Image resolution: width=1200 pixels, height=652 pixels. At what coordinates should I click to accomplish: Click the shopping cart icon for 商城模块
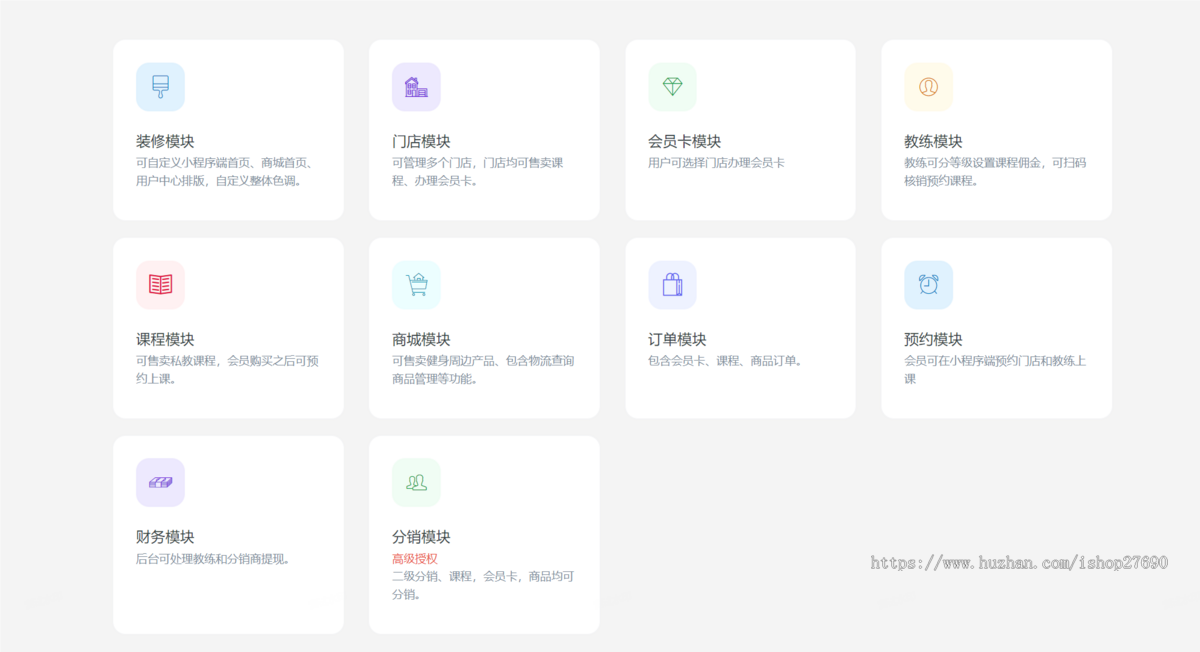coord(416,285)
